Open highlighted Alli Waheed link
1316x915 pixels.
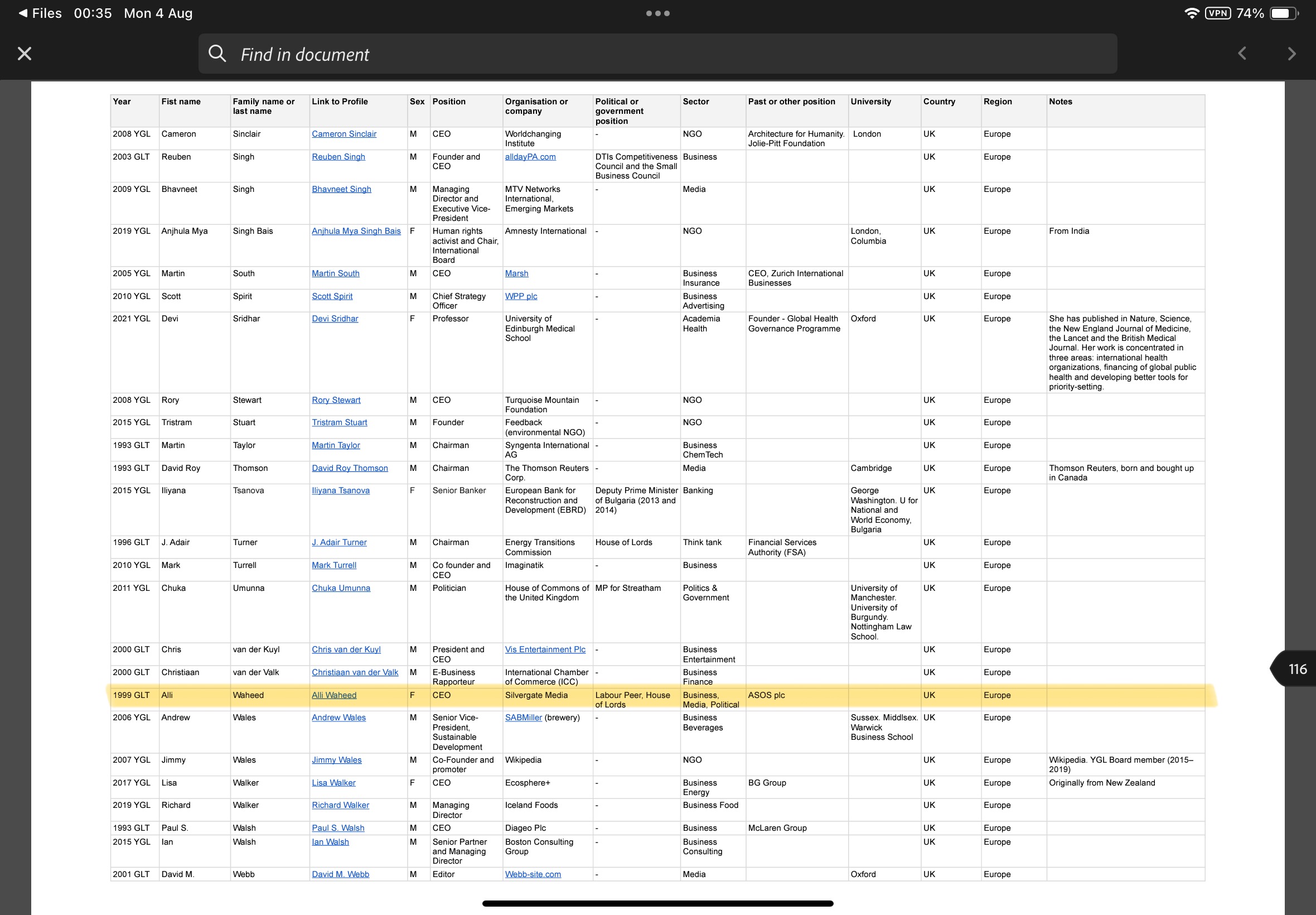pos(334,695)
